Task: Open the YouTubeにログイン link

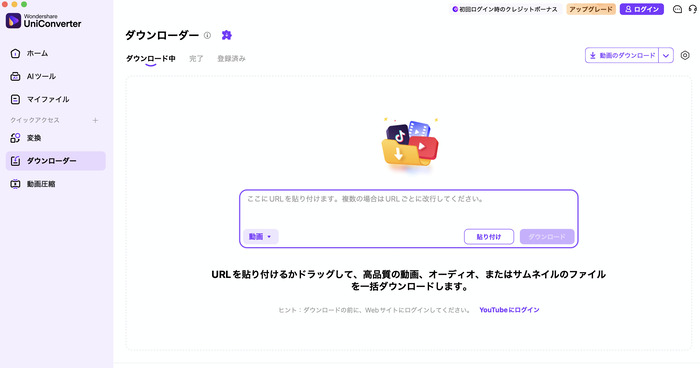Action: pyautogui.click(x=509, y=310)
